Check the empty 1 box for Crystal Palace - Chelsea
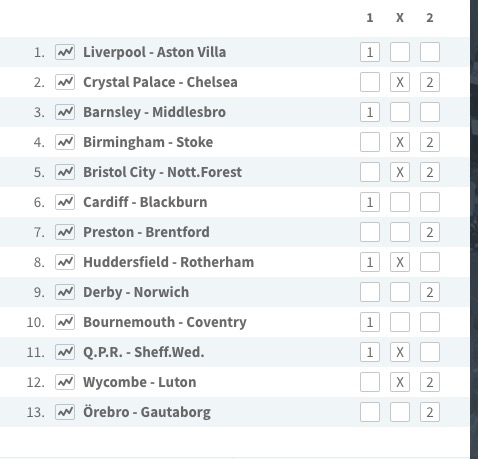This screenshot has width=478, height=459. tap(370, 82)
